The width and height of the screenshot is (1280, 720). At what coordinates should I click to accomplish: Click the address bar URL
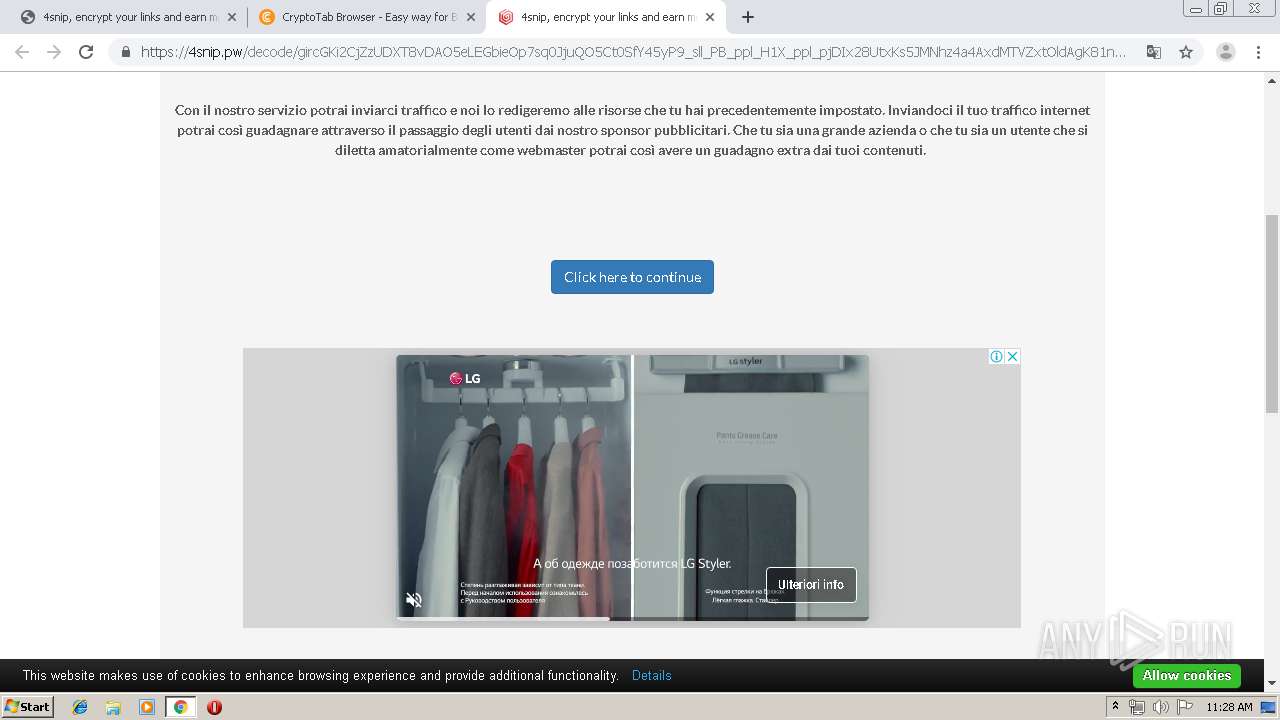coord(633,52)
